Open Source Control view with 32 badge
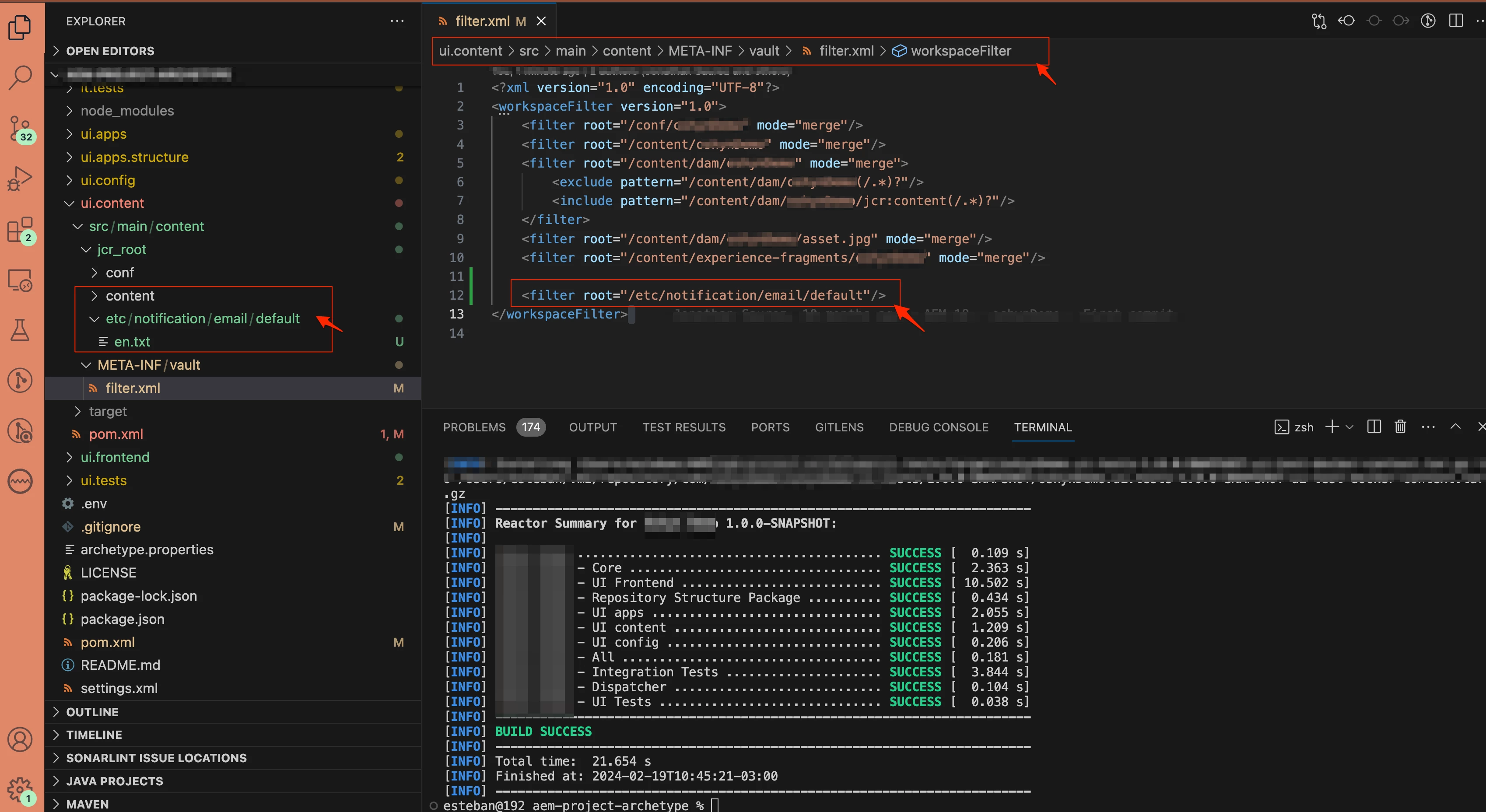 click(x=20, y=128)
